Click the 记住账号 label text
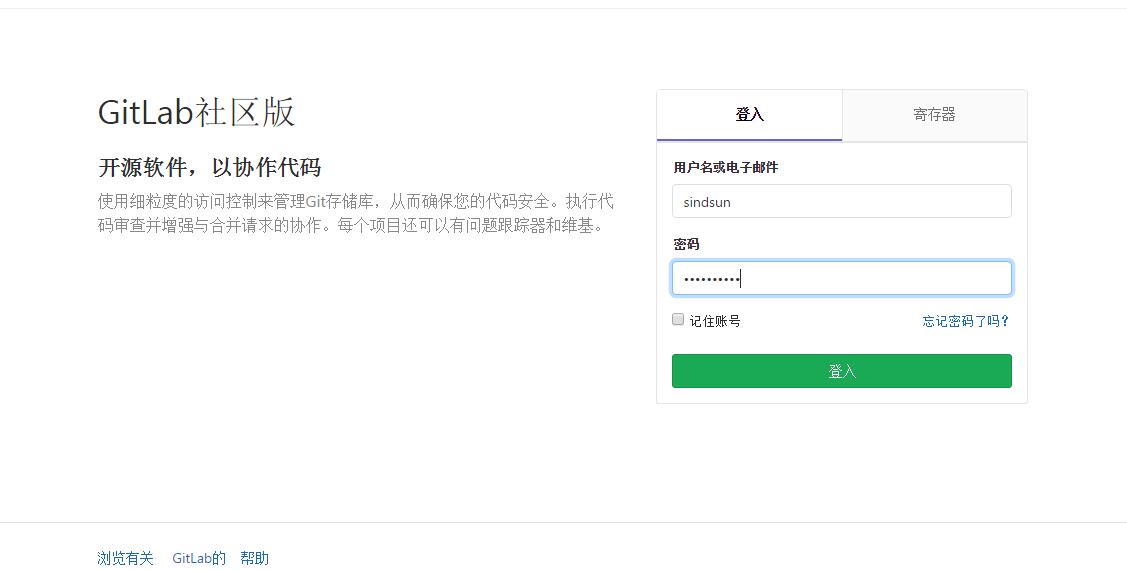1127x570 pixels. 715,321
